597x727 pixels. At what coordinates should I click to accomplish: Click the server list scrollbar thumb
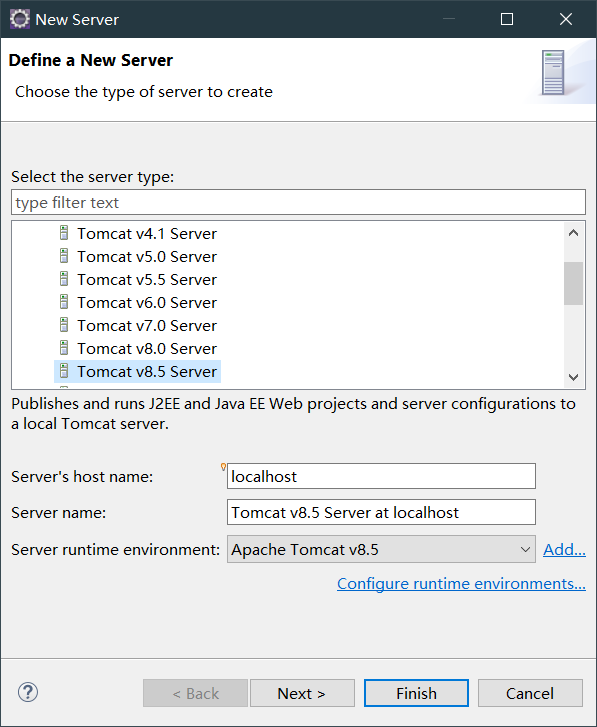tap(573, 283)
